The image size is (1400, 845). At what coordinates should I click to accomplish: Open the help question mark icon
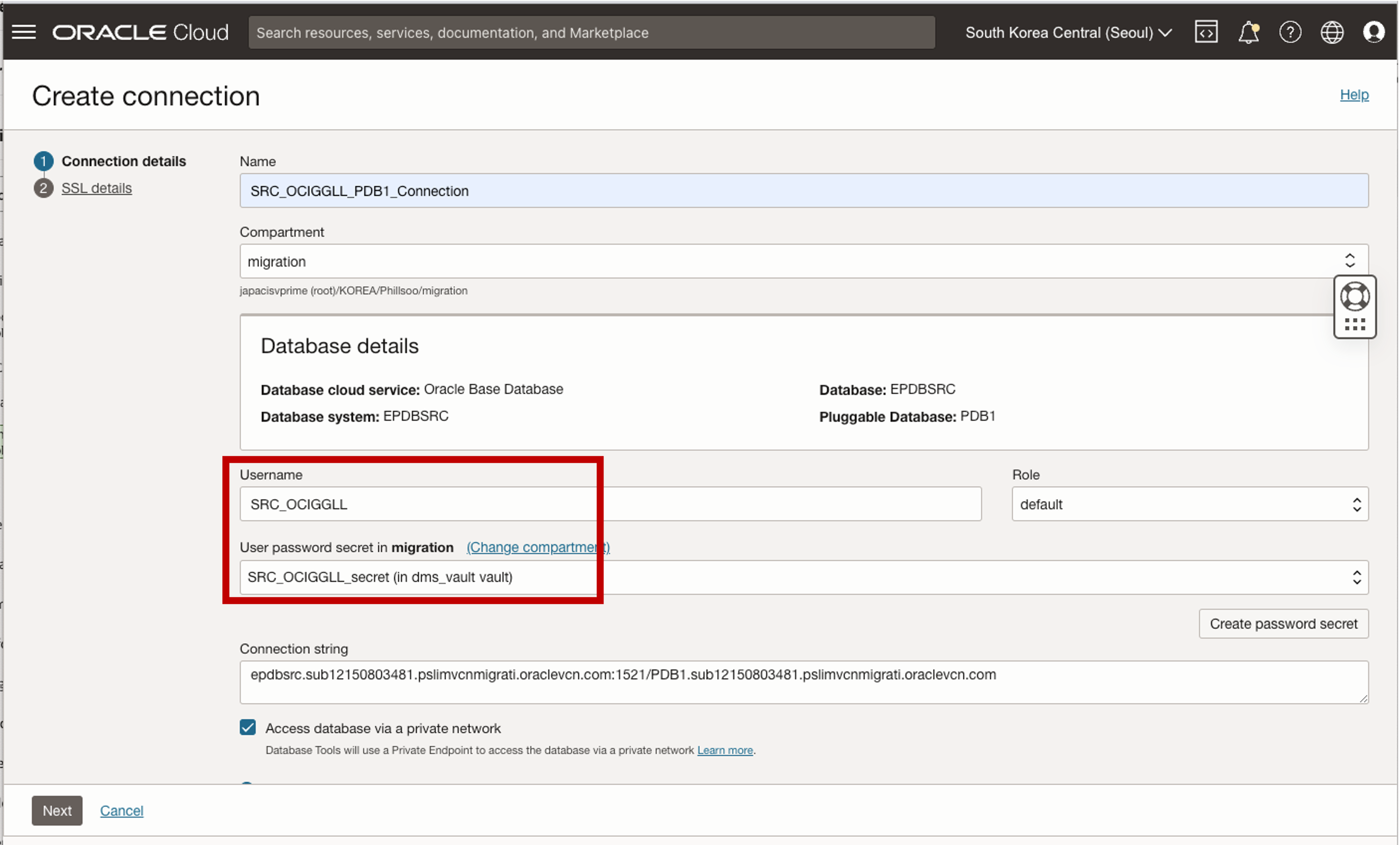(x=1290, y=32)
